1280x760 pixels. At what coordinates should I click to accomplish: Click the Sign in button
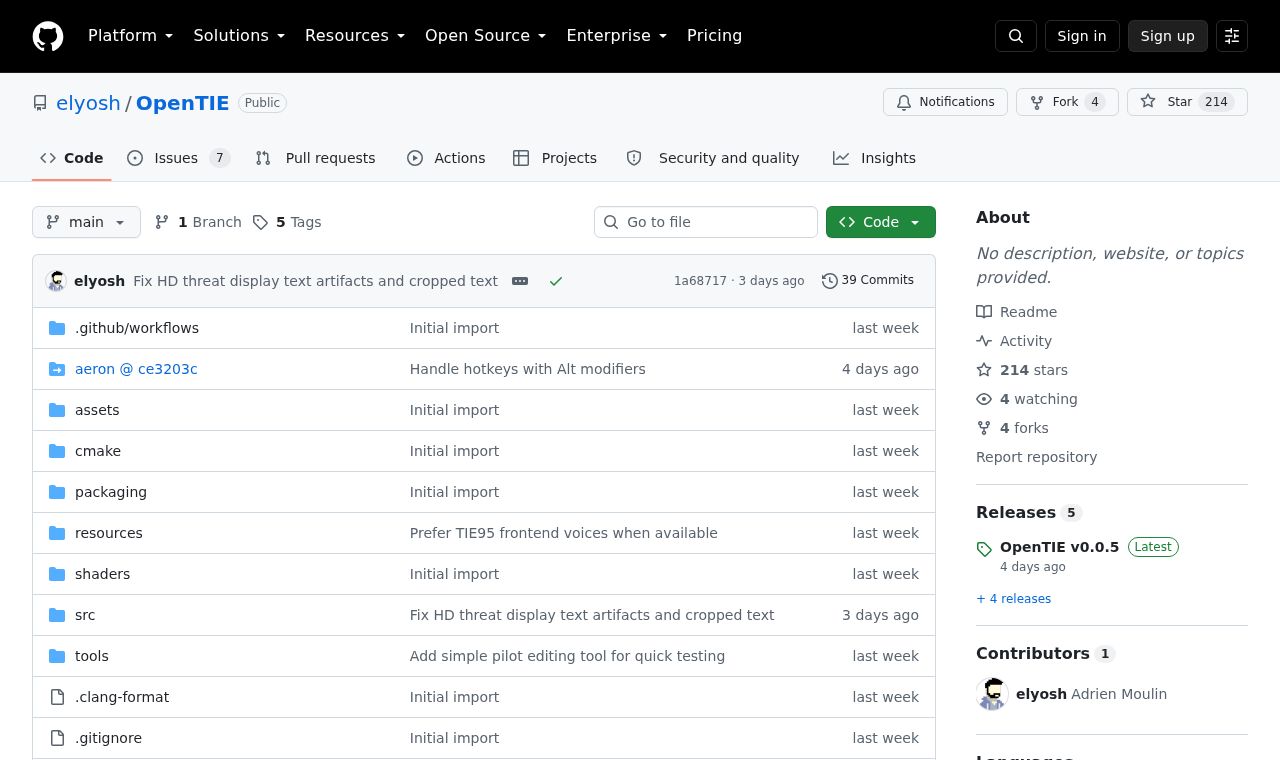point(1082,36)
